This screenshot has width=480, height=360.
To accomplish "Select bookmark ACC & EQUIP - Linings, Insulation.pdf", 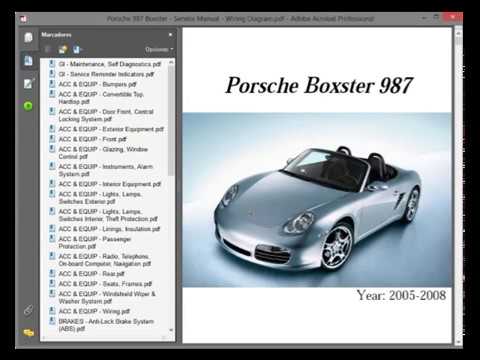I will [109, 229].
